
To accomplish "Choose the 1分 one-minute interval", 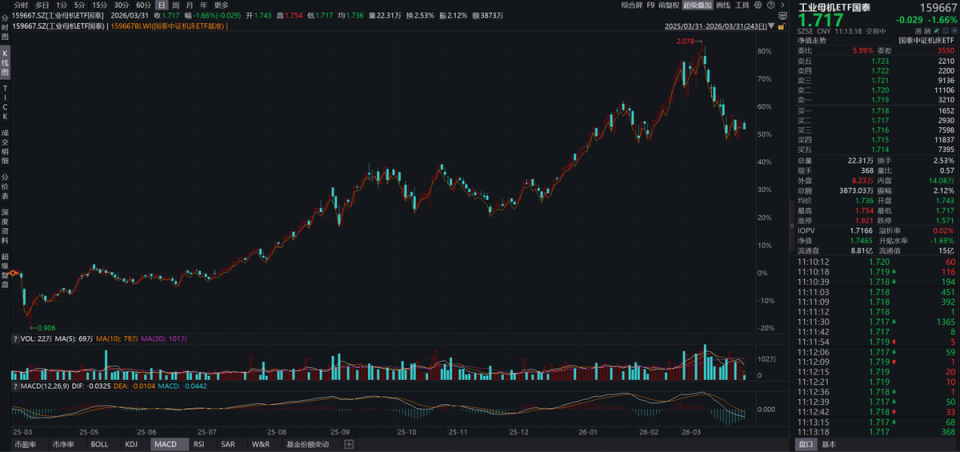I will [x=61, y=5].
